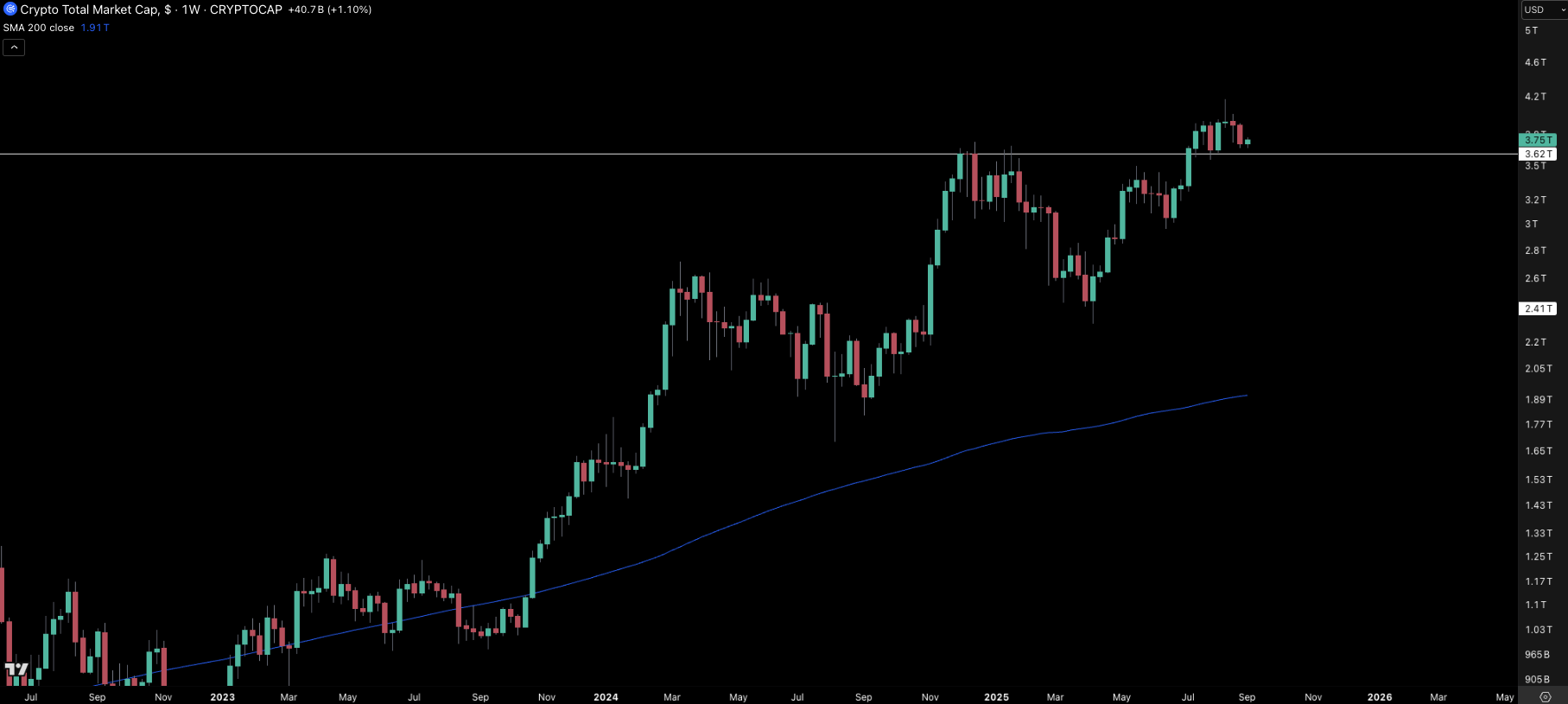The height and width of the screenshot is (704, 1568).
Task: Click the 4.2T price axis label
Action: [1535, 97]
